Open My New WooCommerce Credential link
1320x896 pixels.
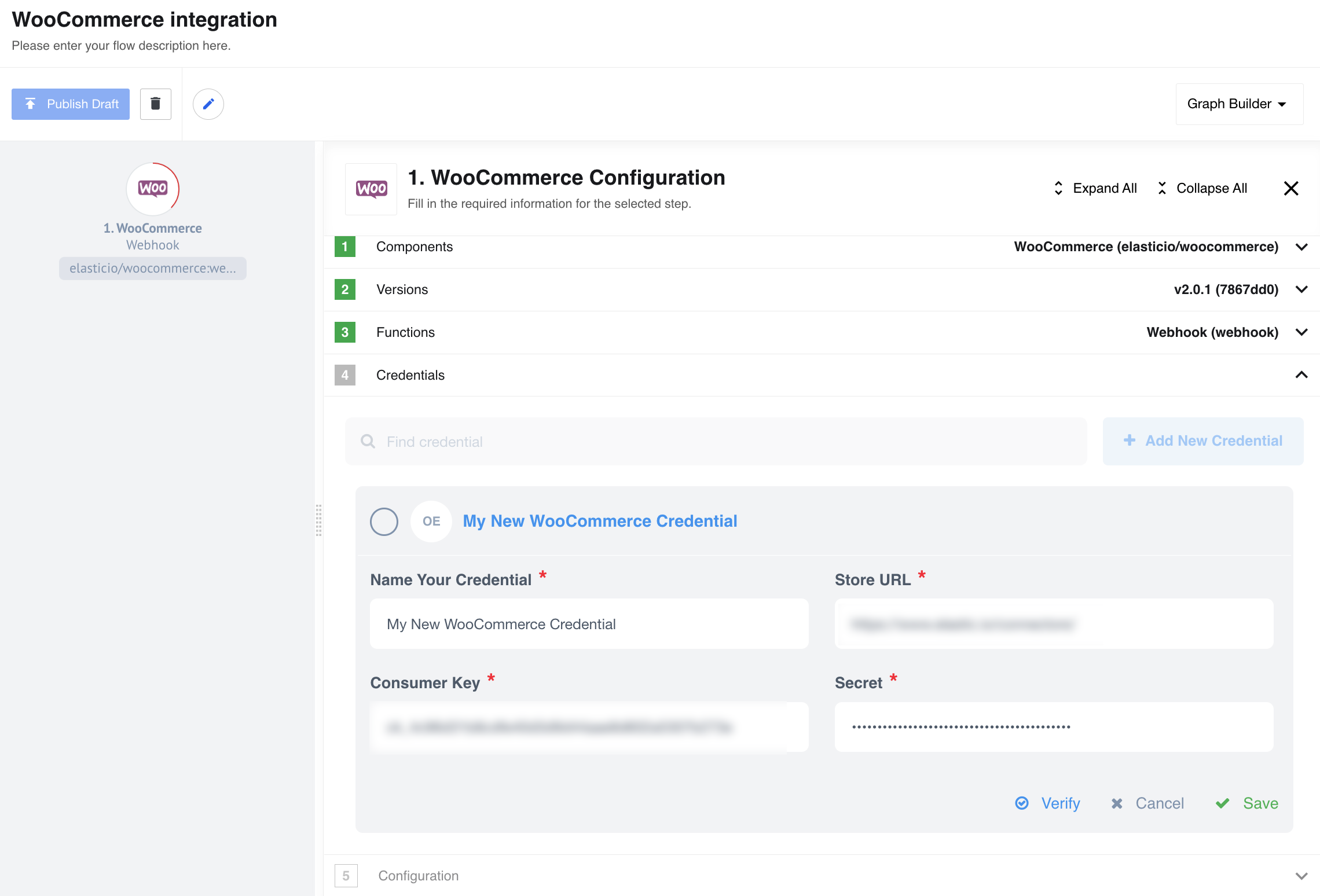pyautogui.click(x=600, y=521)
